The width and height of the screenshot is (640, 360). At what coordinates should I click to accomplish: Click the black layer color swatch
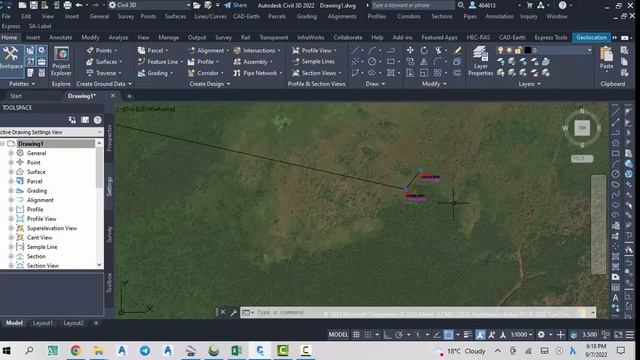tap(528, 50)
